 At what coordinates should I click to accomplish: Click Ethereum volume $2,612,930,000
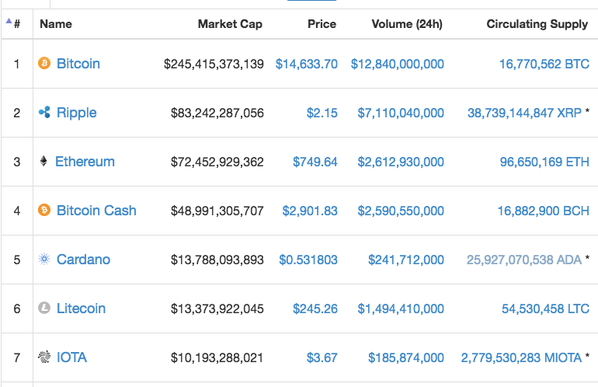coord(400,162)
